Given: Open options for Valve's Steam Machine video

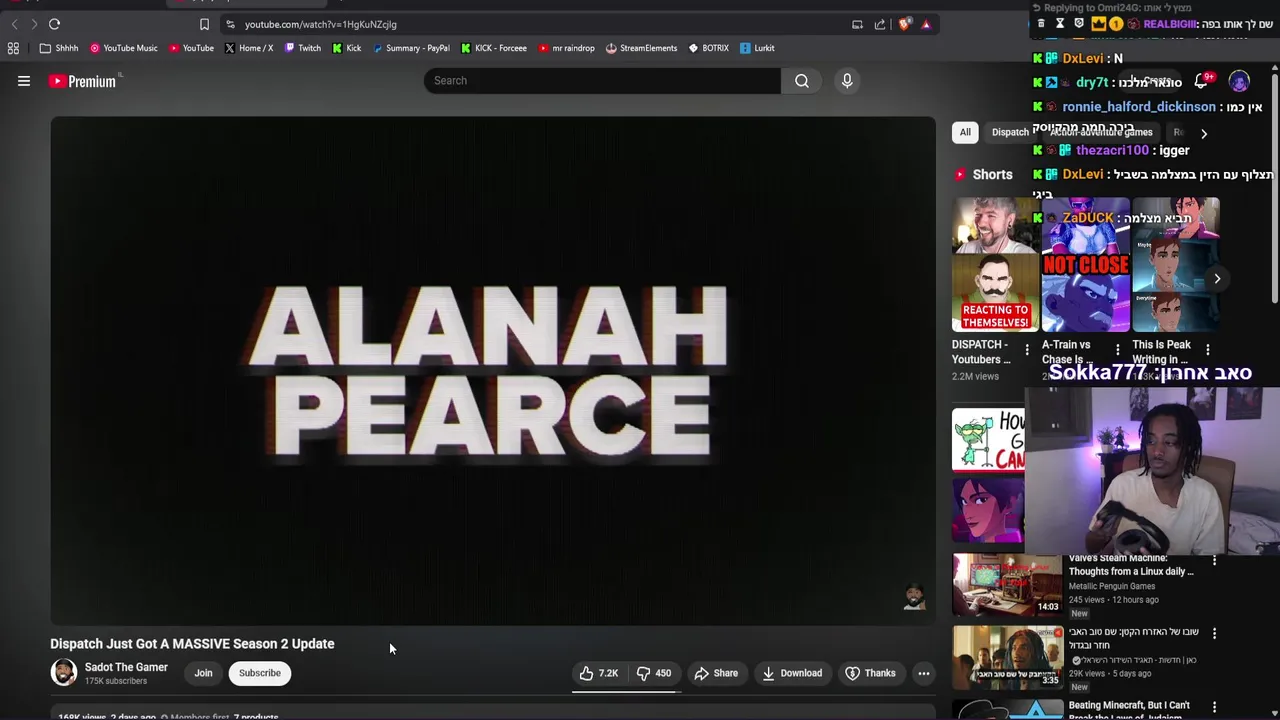Looking at the screenshot, I should pos(1214,560).
